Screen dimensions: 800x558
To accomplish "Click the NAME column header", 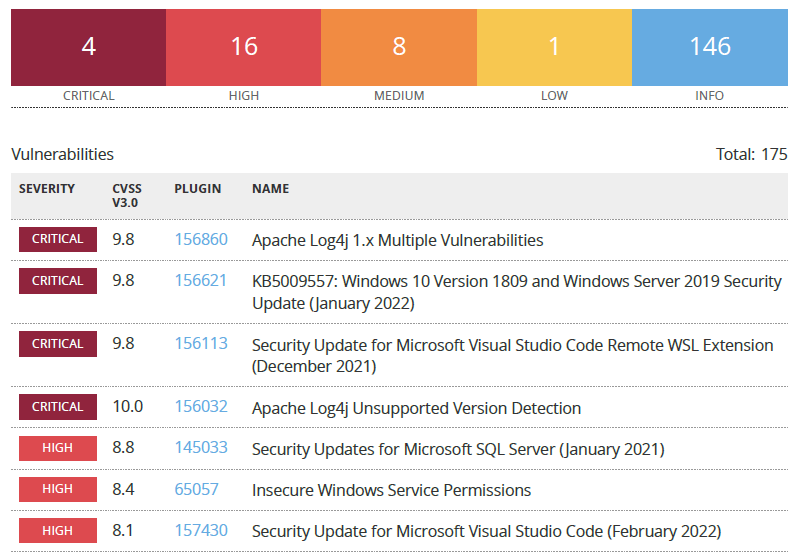I will coord(270,189).
